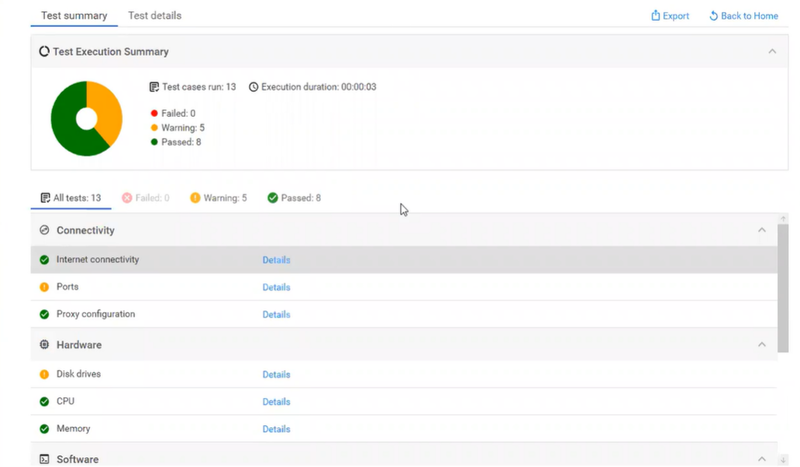
Task: Select the All tests: 13 filter
Action: point(70,198)
